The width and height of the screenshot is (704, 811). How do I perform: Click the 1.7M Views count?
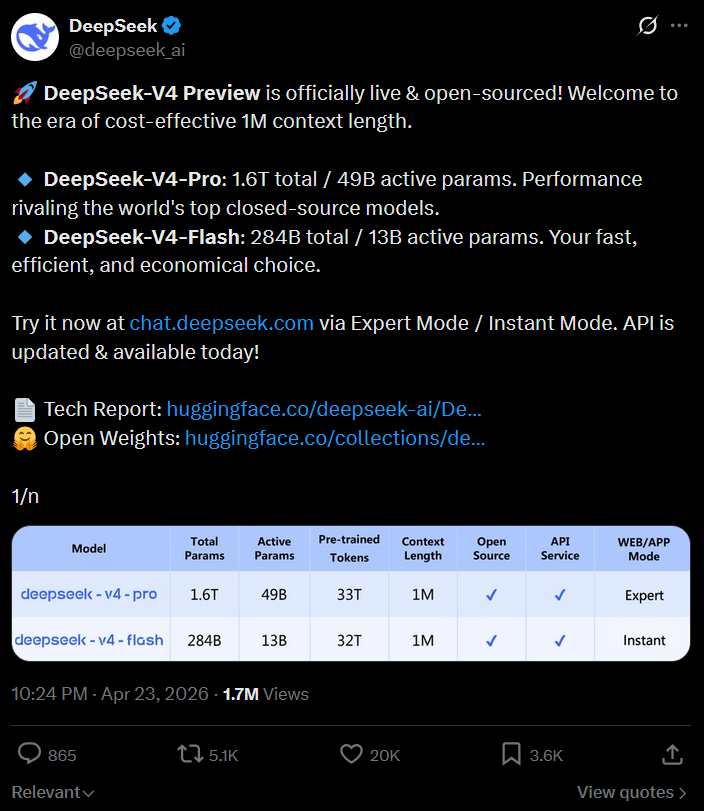(x=265, y=694)
